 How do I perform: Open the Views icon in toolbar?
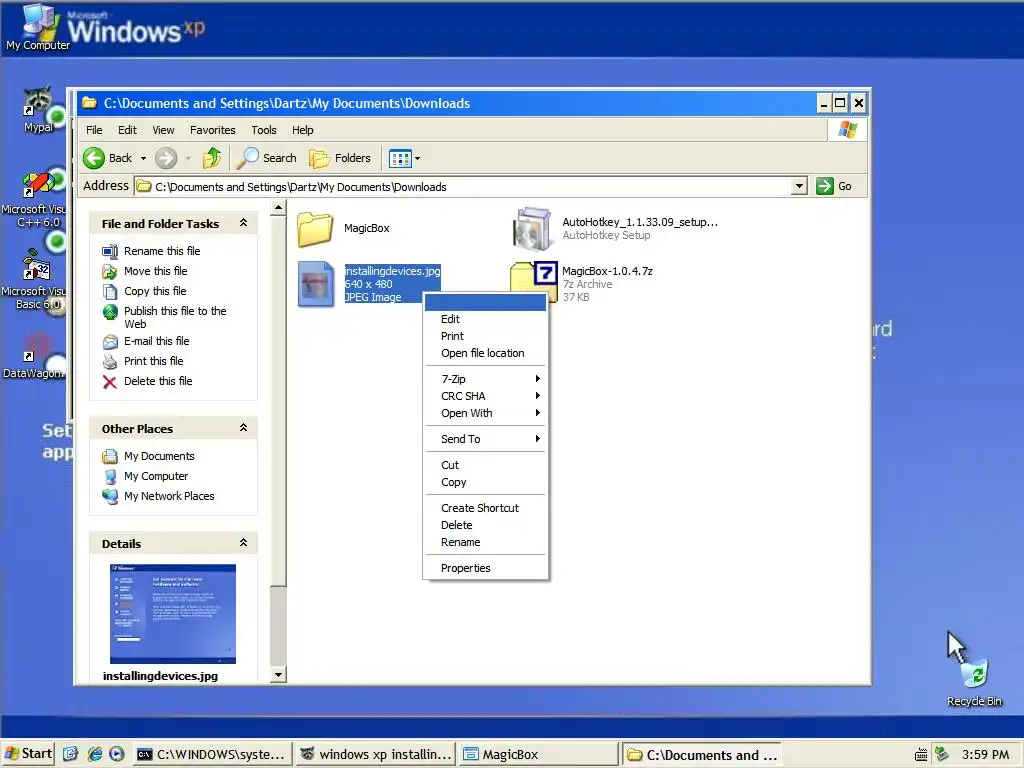pos(400,158)
